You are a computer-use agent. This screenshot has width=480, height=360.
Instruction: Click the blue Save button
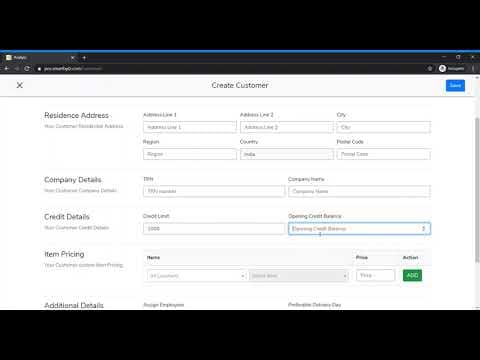455,85
